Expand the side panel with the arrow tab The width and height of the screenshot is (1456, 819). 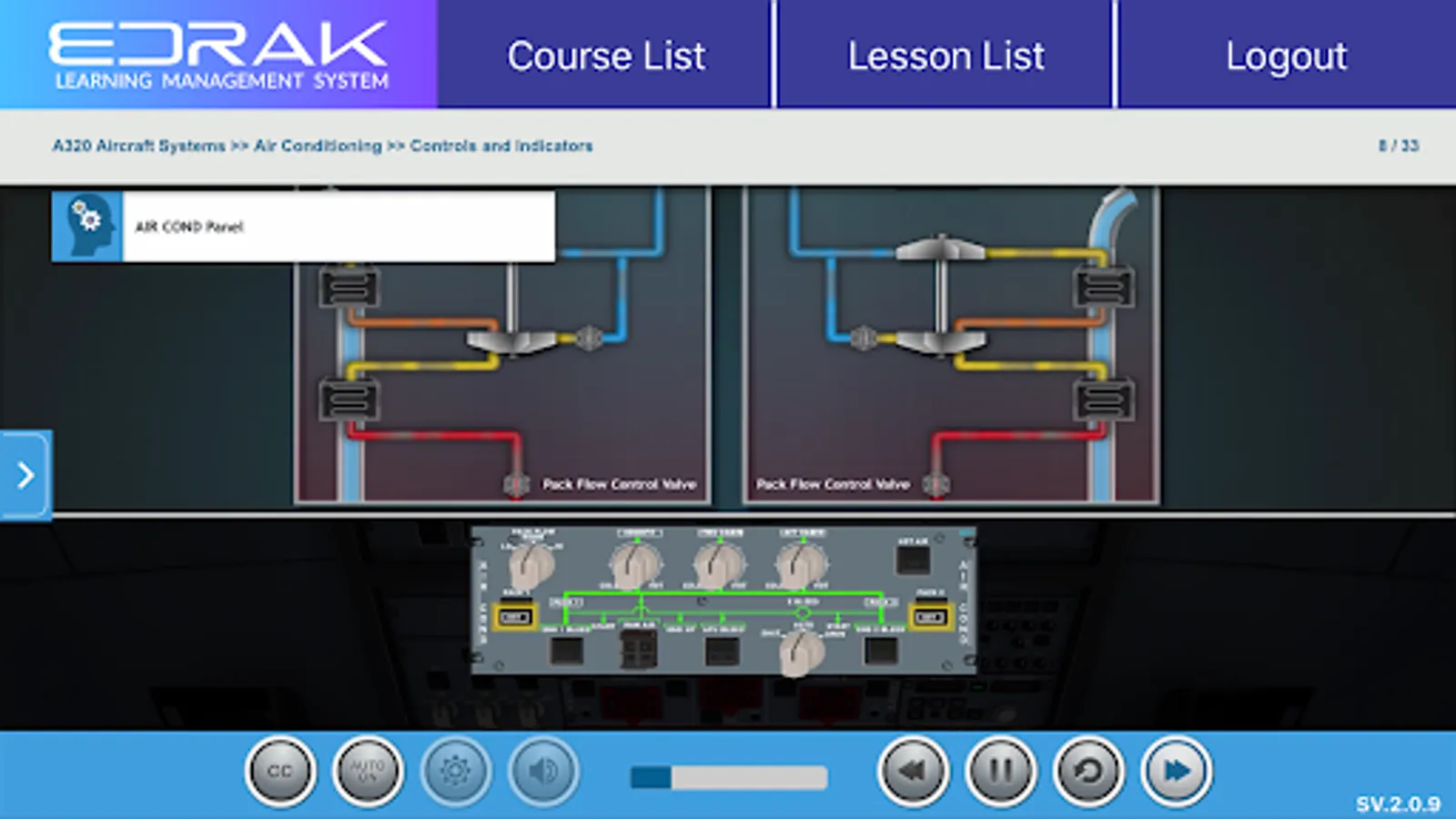[25, 474]
